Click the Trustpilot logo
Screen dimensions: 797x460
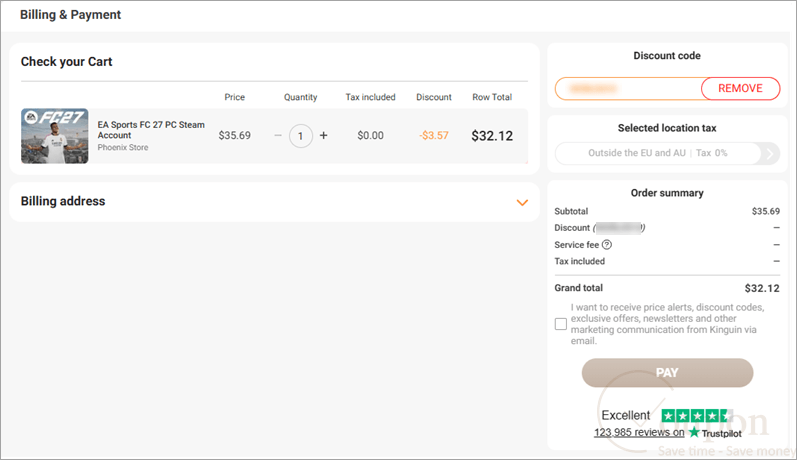point(715,433)
